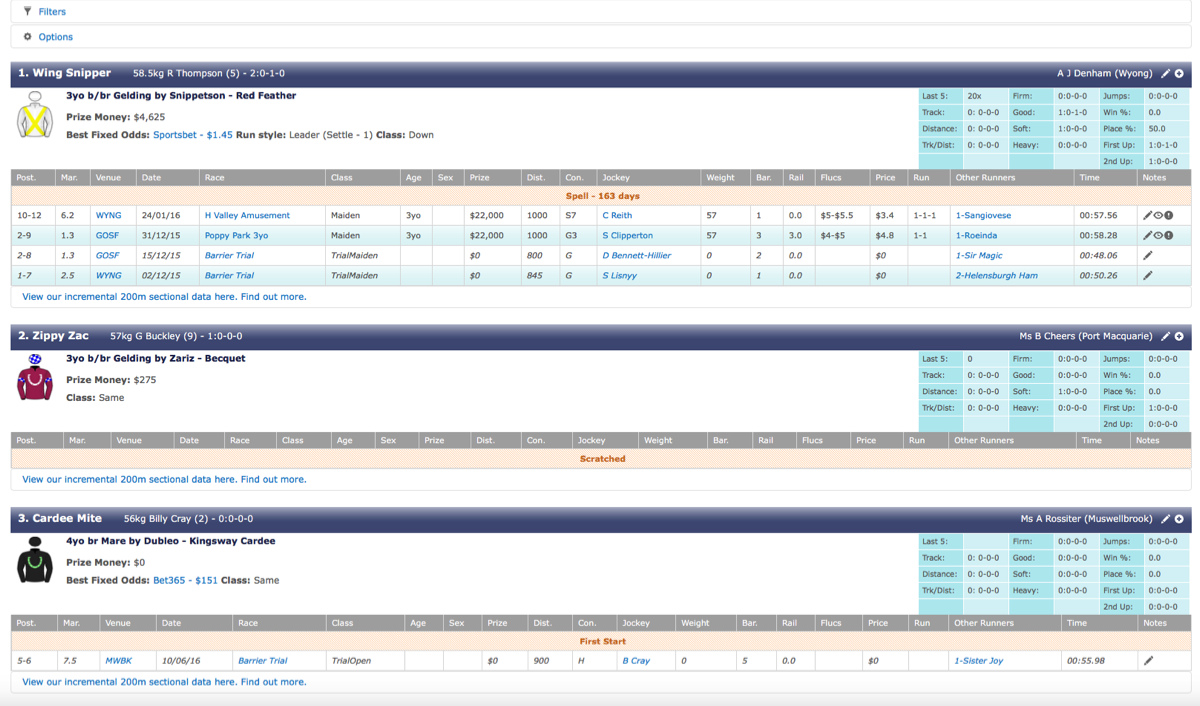Click the Price column header in Wing Snipper table
This screenshot has height=706, width=1200.
[x=884, y=178]
